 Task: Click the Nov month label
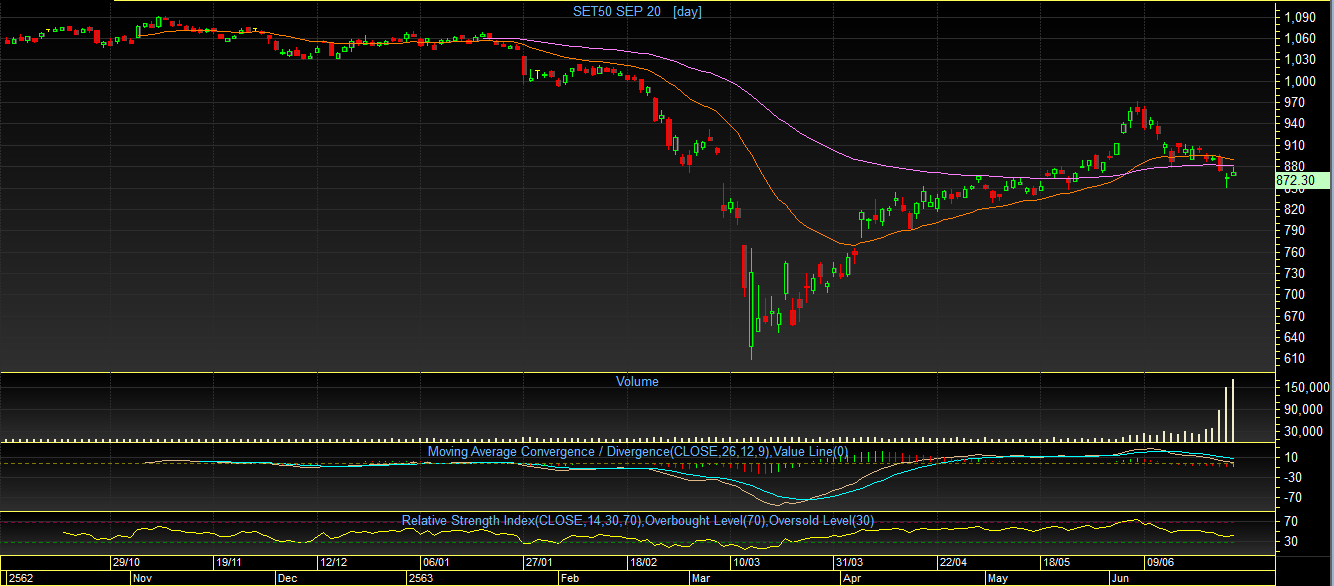[x=142, y=578]
